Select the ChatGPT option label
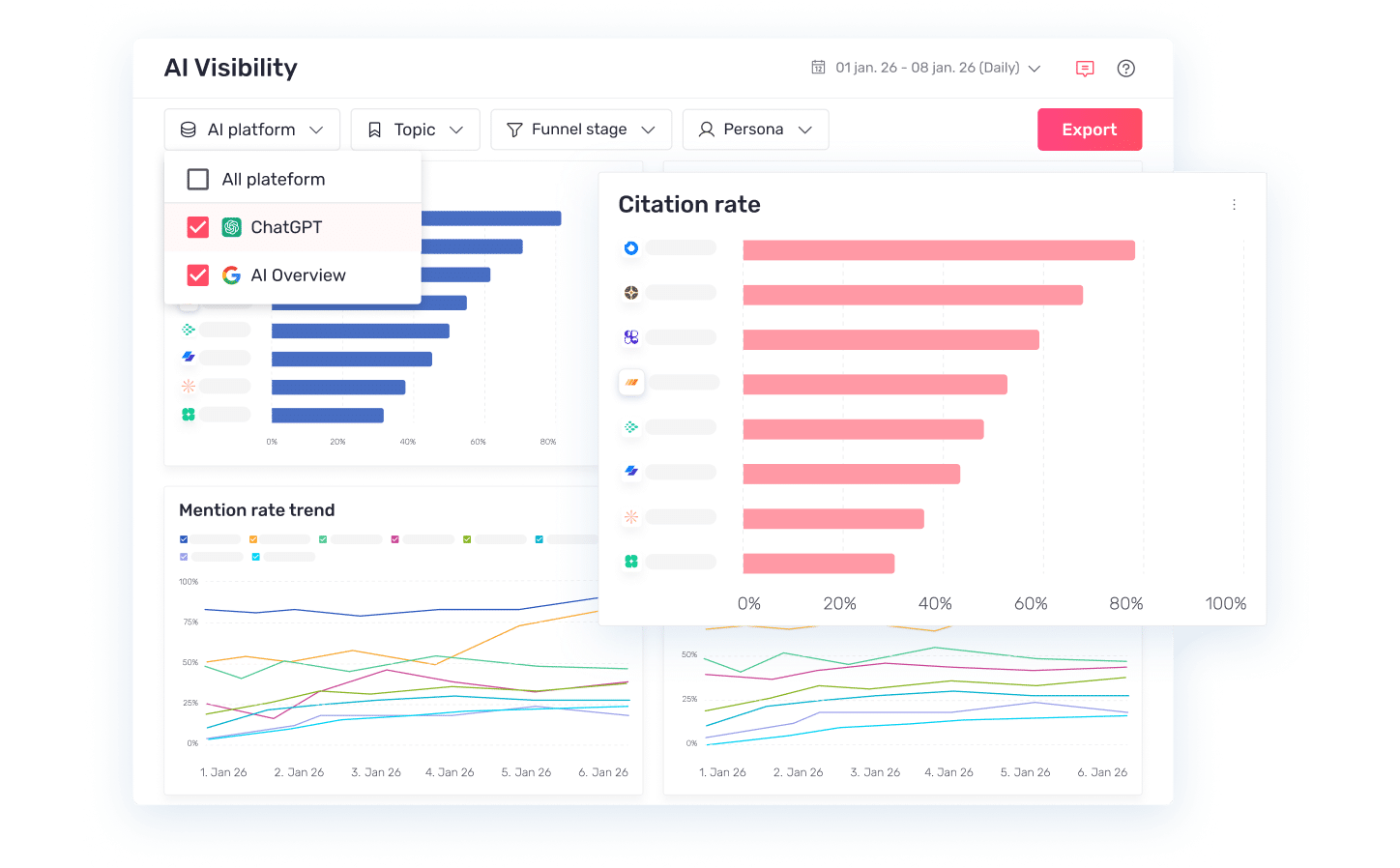This screenshot has width=1400, height=868. pyautogui.click(x=286, y=227)
